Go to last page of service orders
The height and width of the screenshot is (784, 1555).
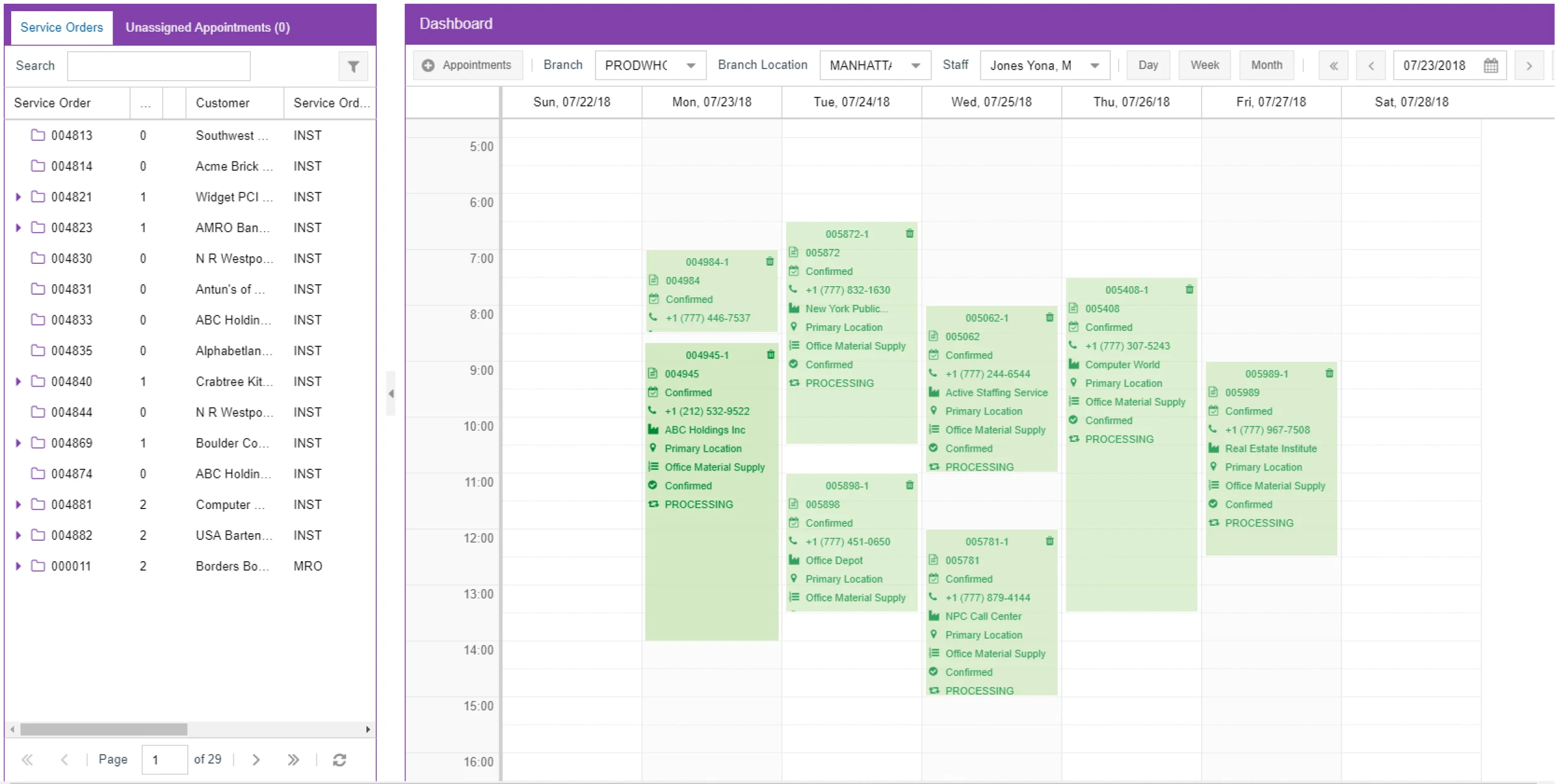pos(293,760)
